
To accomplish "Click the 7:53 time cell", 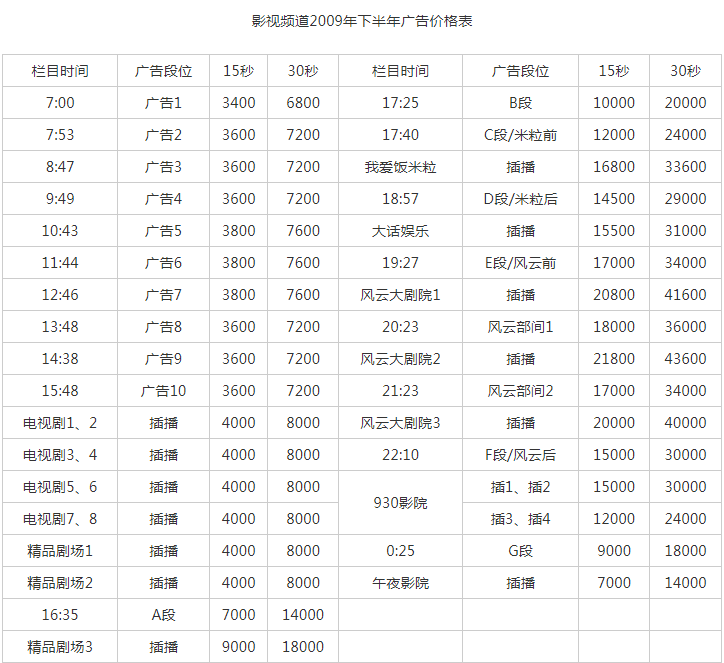I will (x=60, y=134).
